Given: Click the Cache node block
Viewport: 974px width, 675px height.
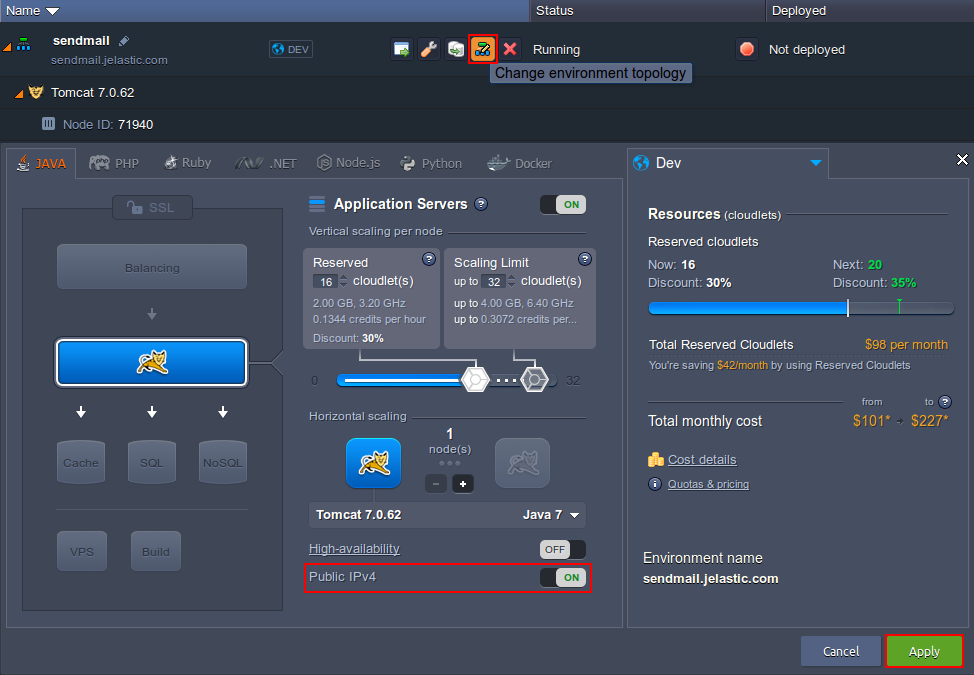Looking at the screenshot, I should [x=81, y=462].
